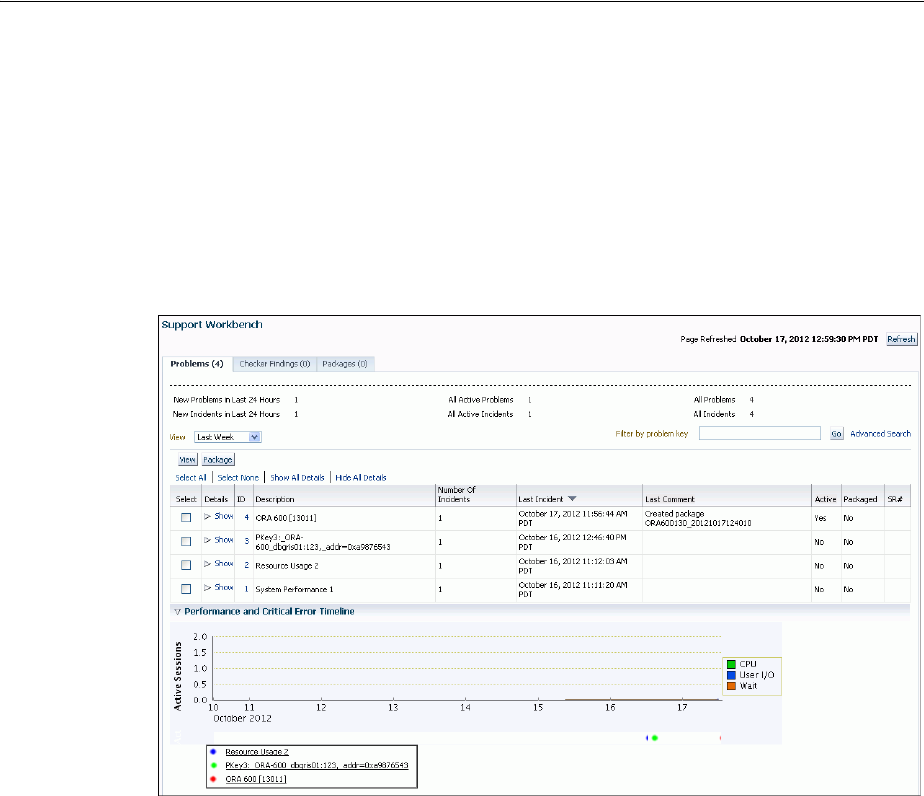Select checkbox for ORA 600 [13011] problem
Image resolution: width=924 pixels, height=796 pixels.
pos(186,518)
